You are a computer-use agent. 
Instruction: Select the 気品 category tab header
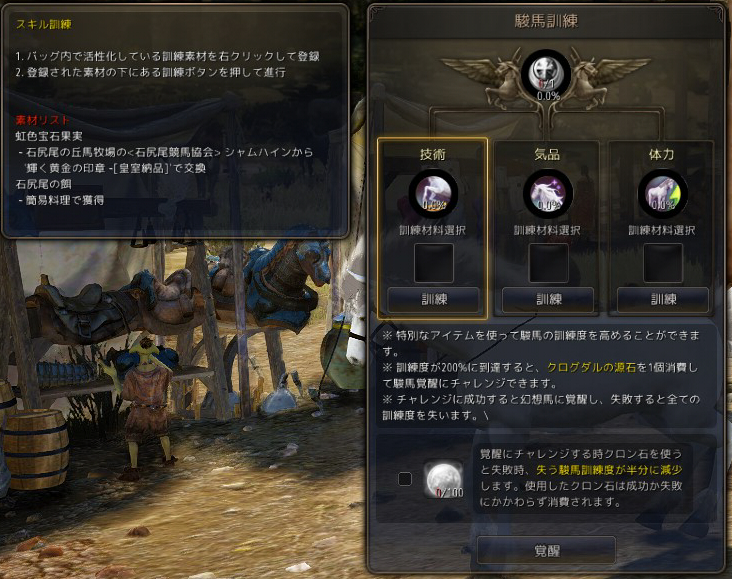[547, 154]
